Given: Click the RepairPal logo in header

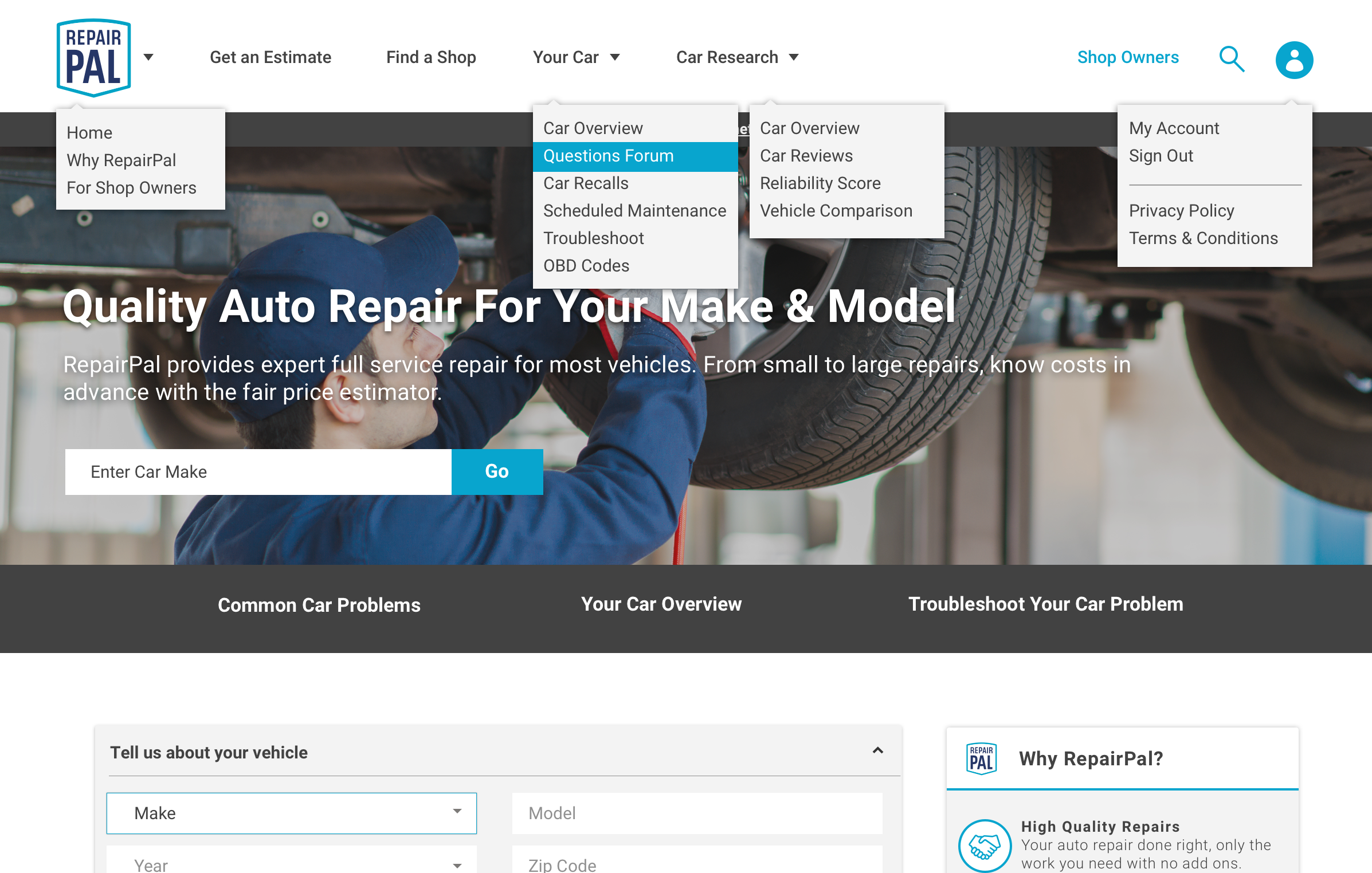Looking at the screenshot, I should [x=94, y=58].
